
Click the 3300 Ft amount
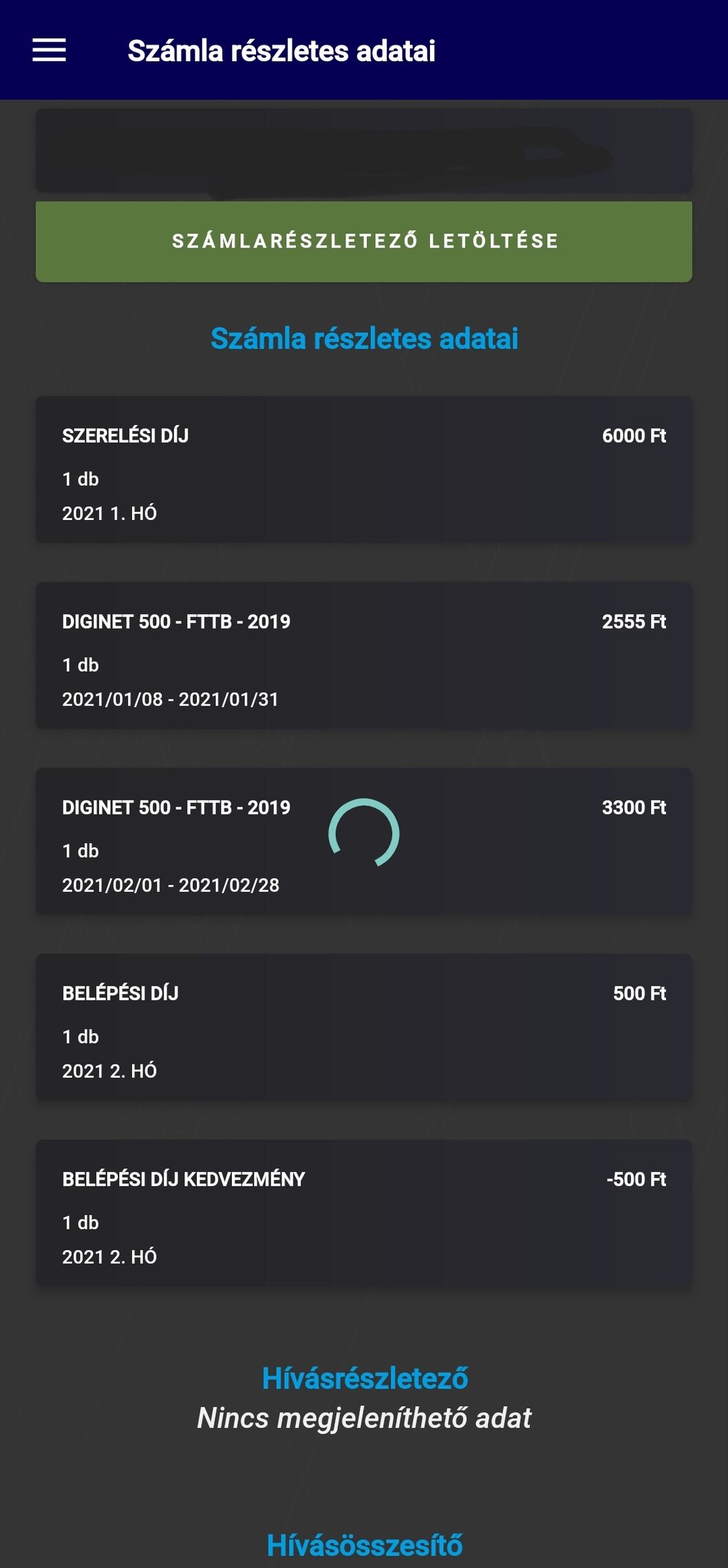[x=634, y=807]
